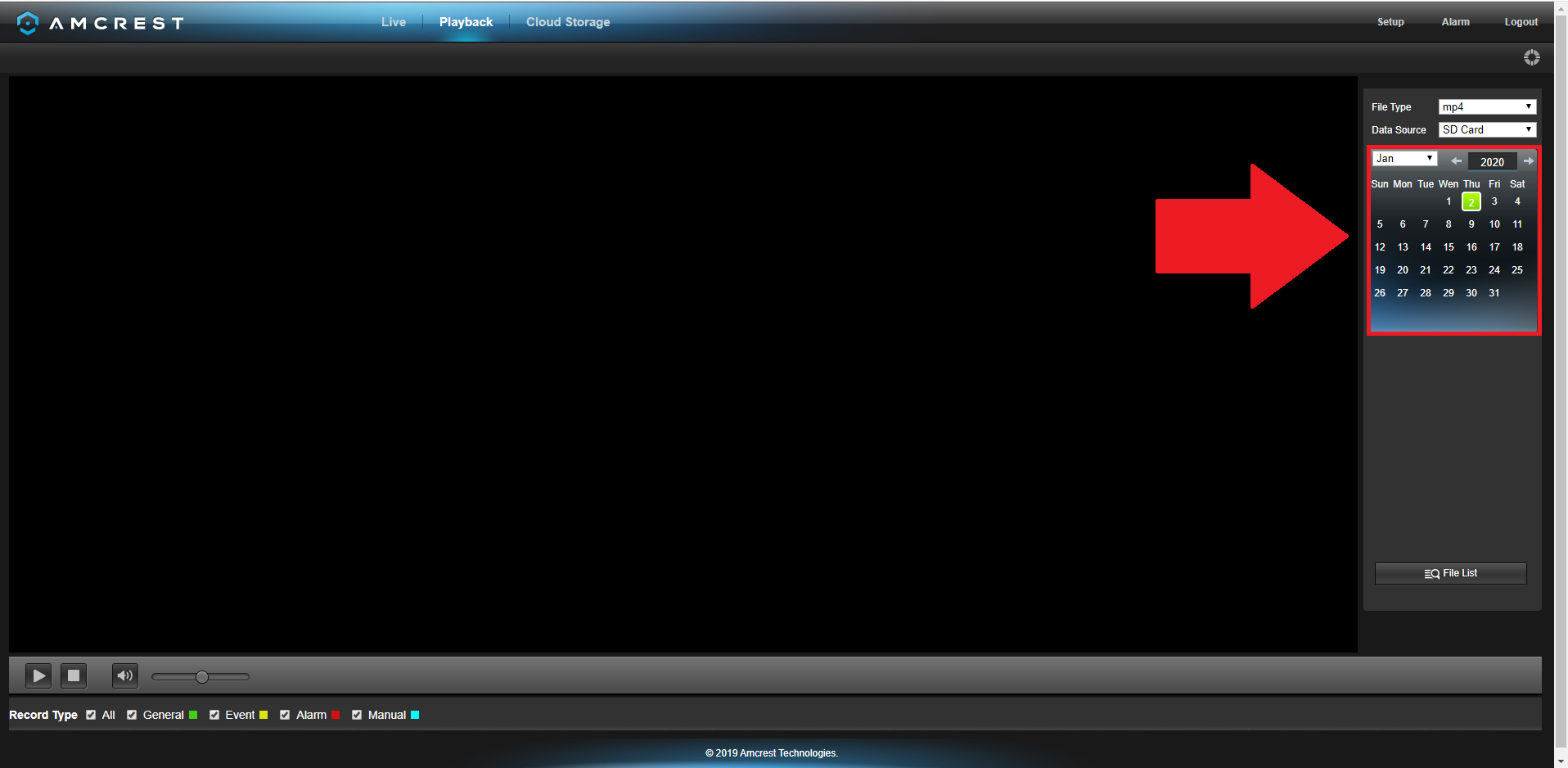
Task: Open the Setup link
Action: coord(1390,22)
